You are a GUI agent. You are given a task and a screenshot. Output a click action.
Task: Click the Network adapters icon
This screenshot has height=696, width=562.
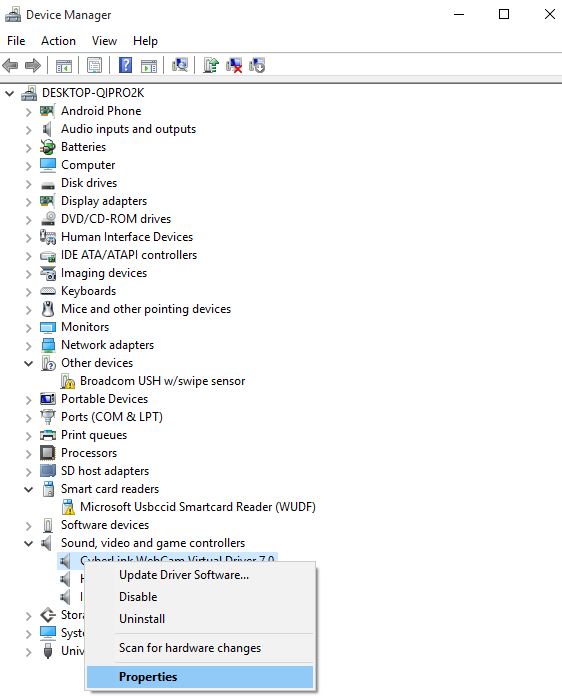(47, 345)
